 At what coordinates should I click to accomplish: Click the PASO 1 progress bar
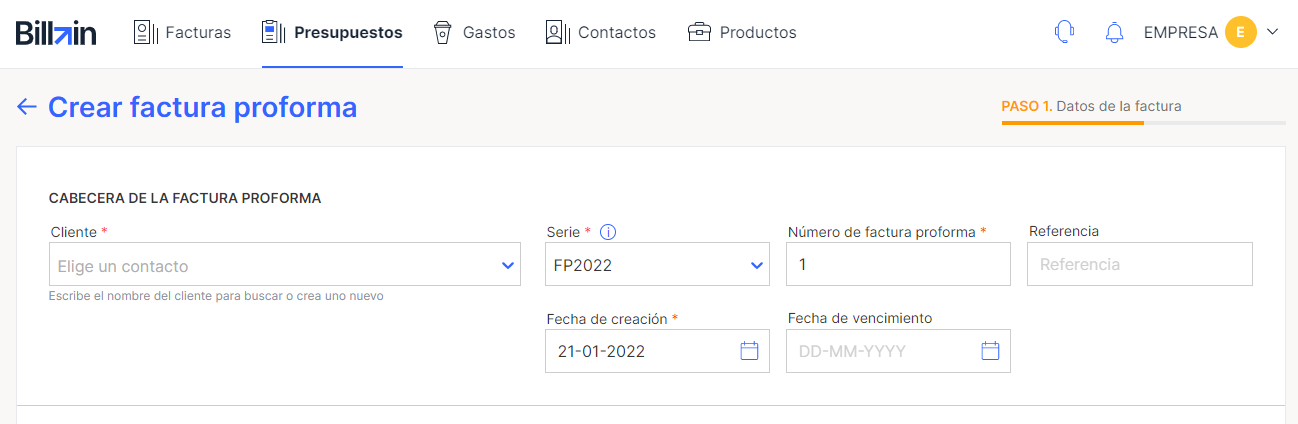click(1143, 123)
